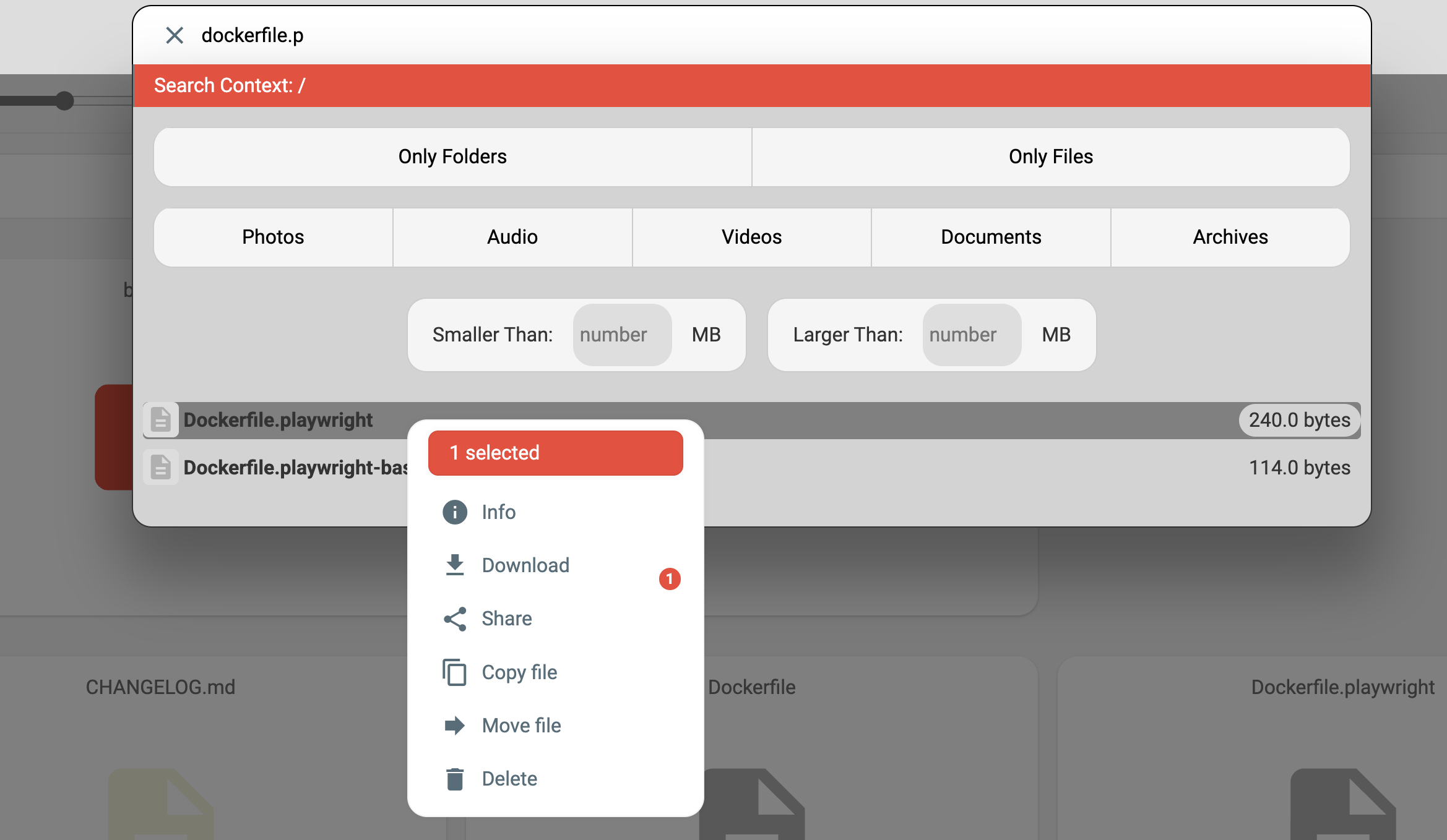Close the search dialog with the X icon

[175, 35]
